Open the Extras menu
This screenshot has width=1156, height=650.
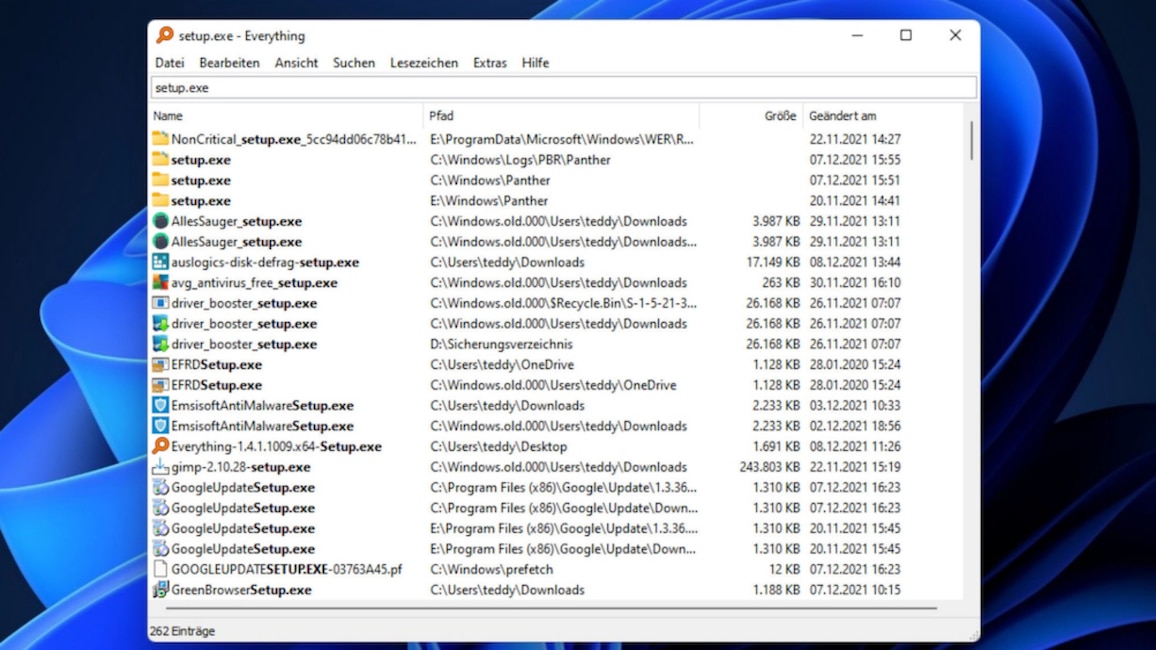coord(490,63)
